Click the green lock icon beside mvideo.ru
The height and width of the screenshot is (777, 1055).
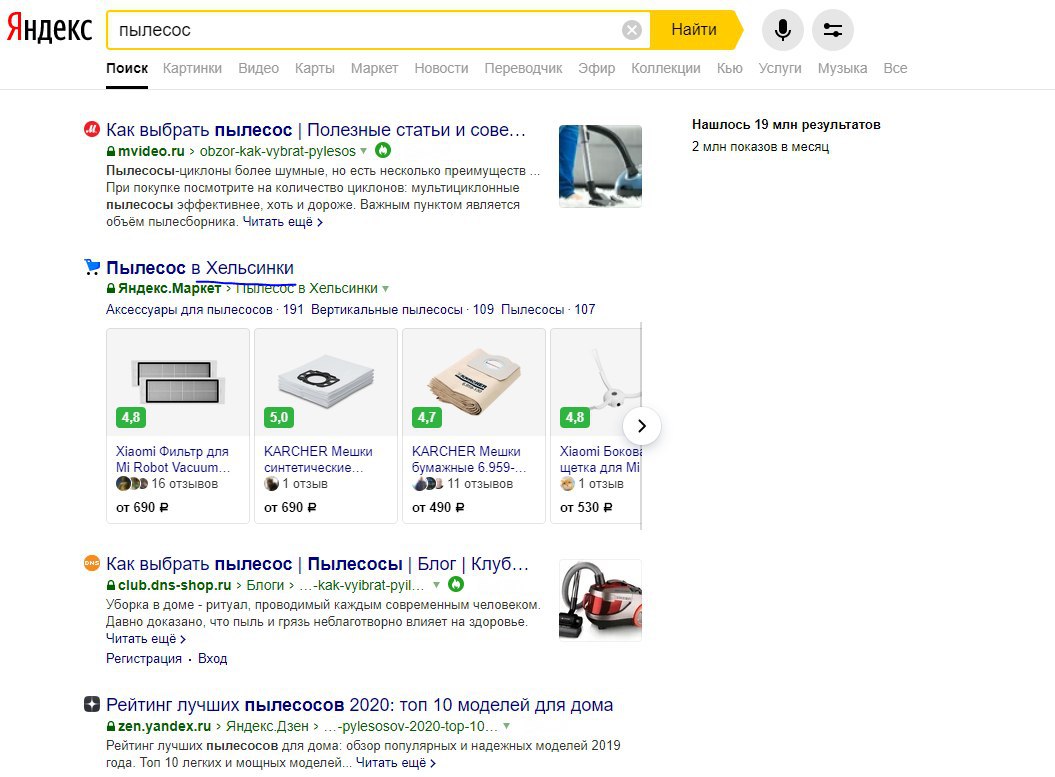(111, 151)
